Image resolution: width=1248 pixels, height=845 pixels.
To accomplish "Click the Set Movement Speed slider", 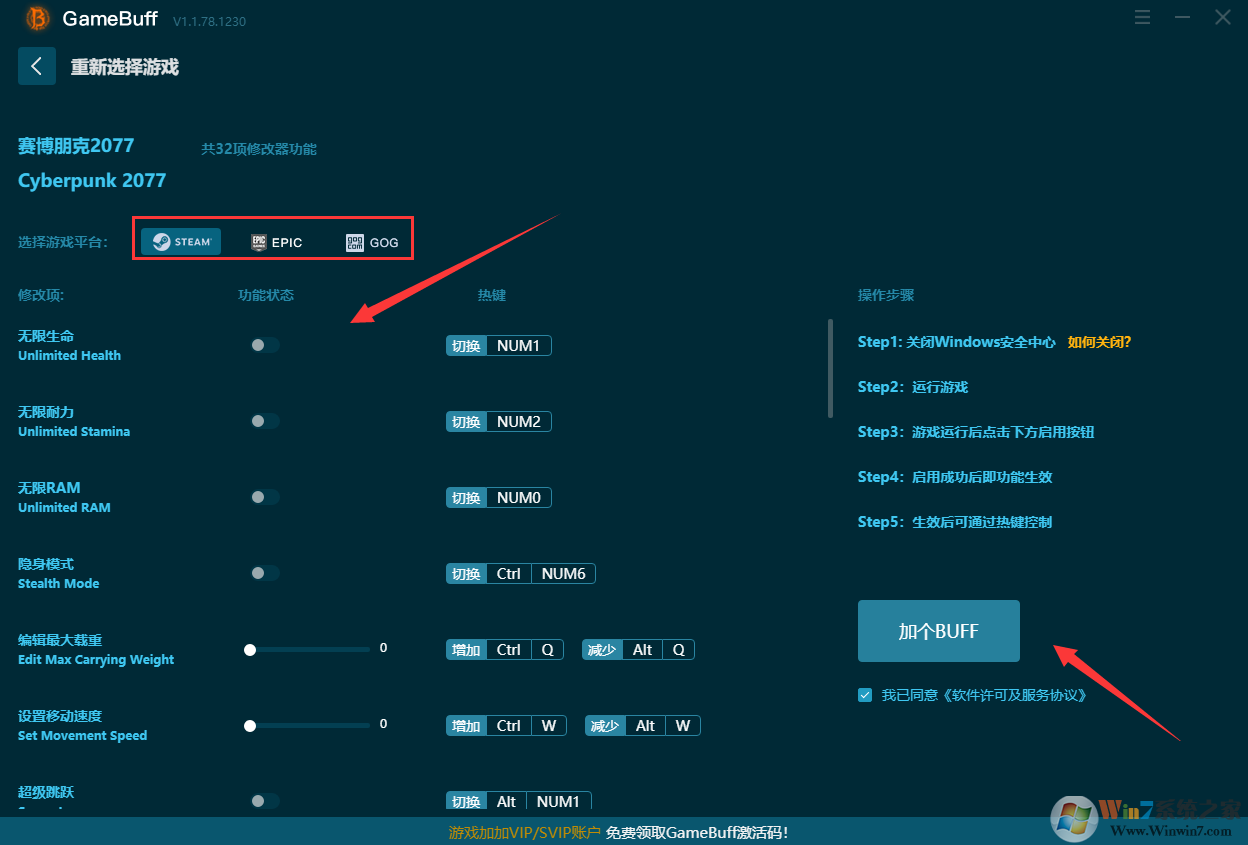I will point(309,726).
